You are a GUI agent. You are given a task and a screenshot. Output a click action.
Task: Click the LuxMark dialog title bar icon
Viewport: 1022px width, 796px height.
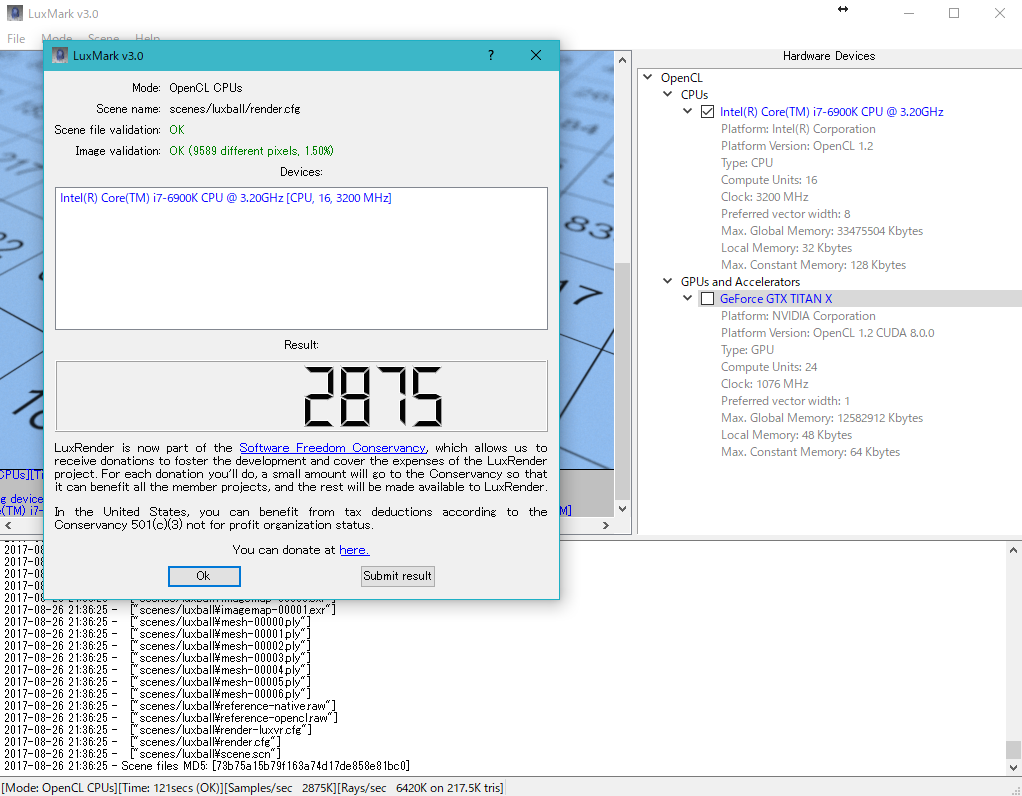(59, 56)
